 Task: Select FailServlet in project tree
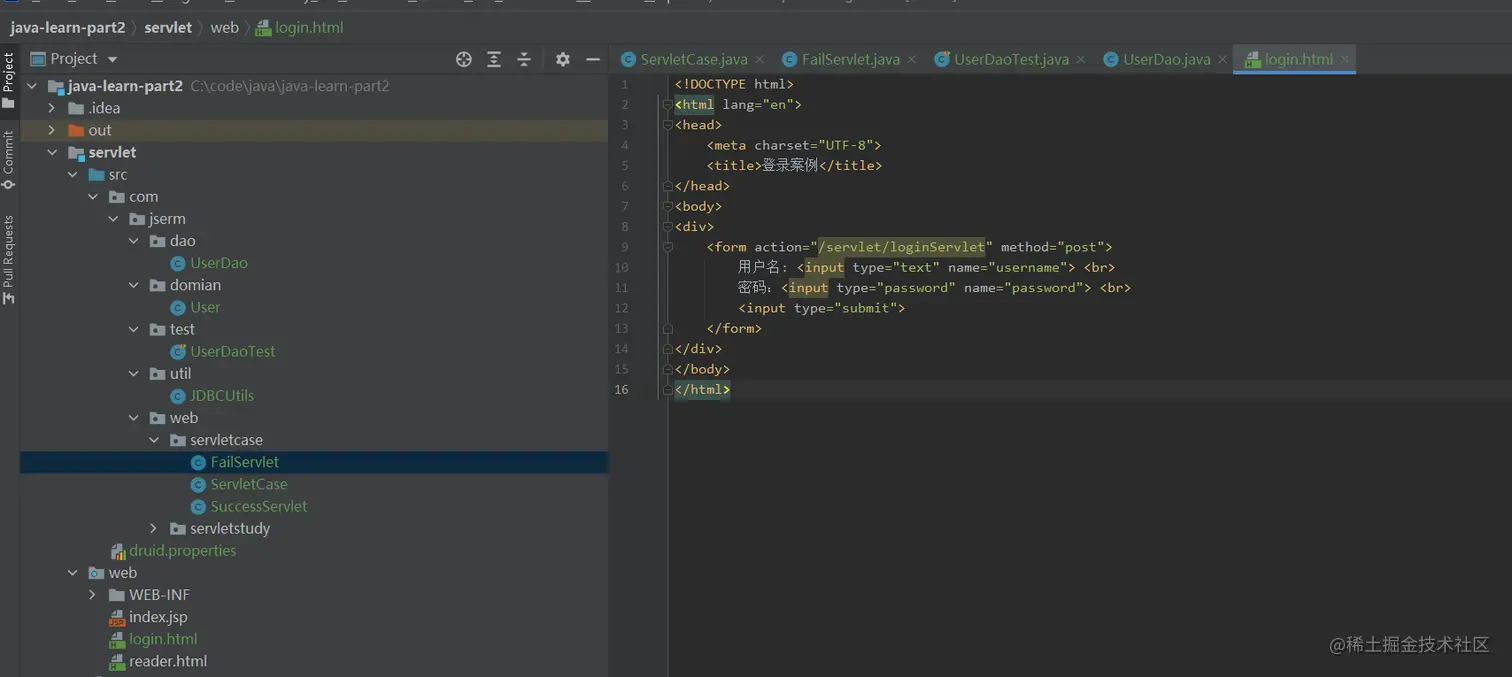click(245, 462)
